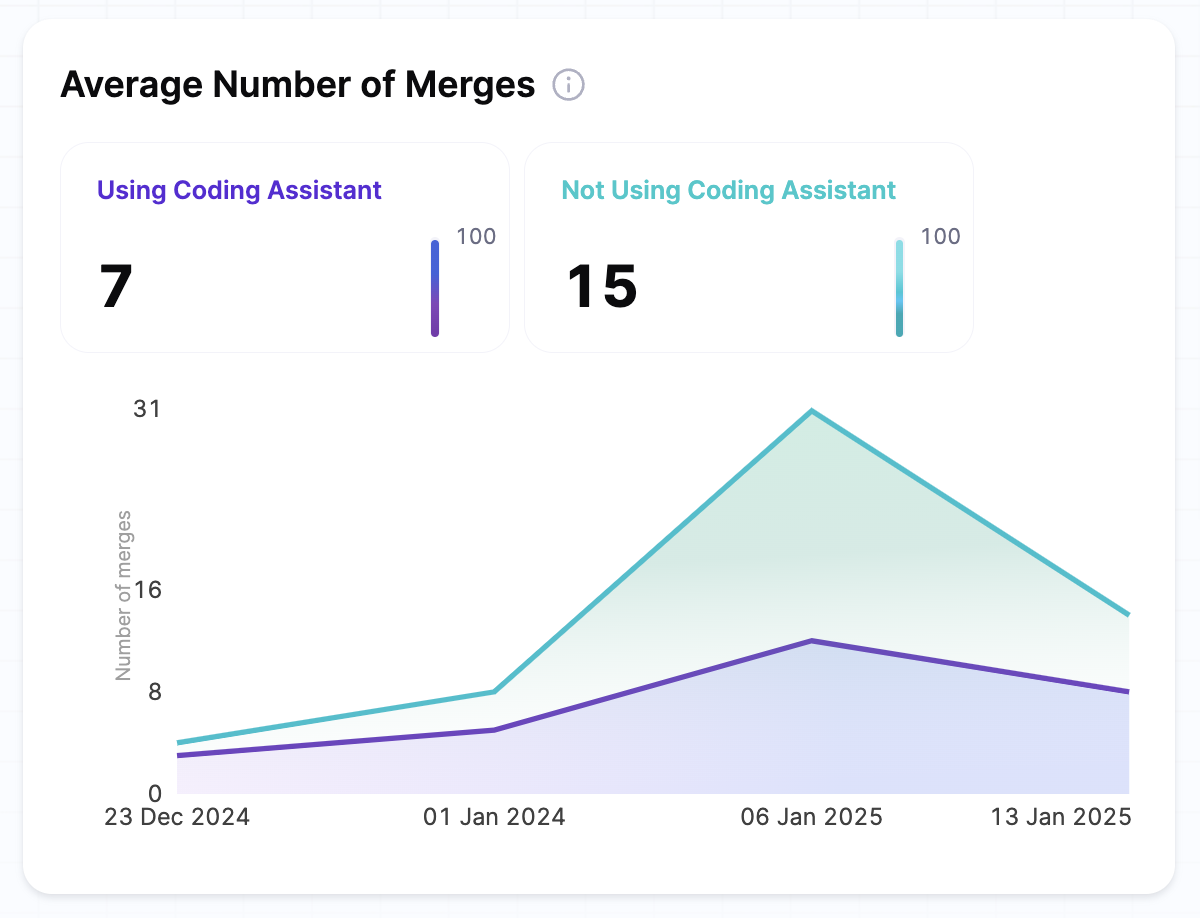Click purple line point at 01 Jan 2024
Viewport: 1200px width, 918px height.
tap(495, 730)
